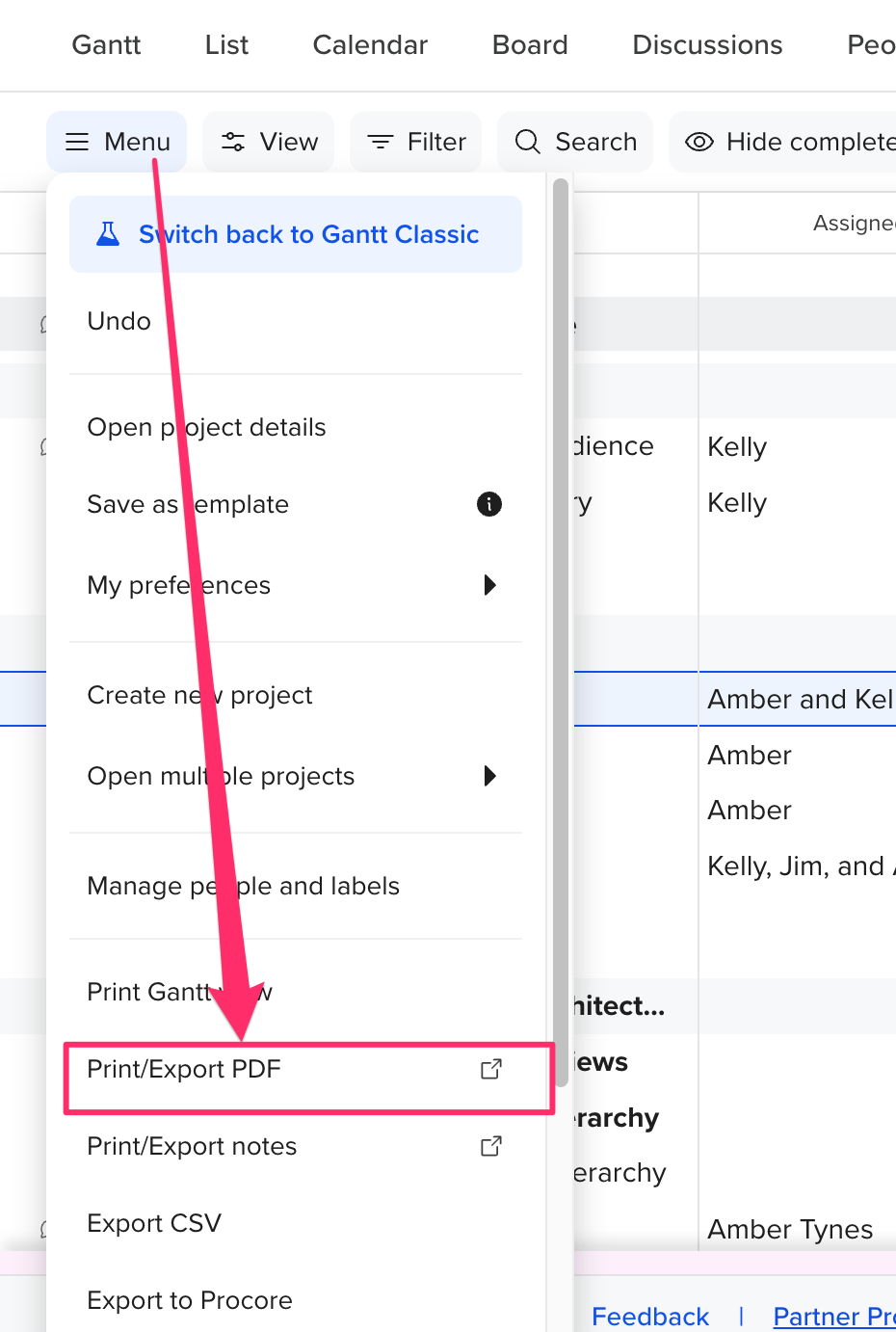Click the menu's vertical scrollbar
The height and width of the screenshot is (1332, 896).
[x=561, y=626]
